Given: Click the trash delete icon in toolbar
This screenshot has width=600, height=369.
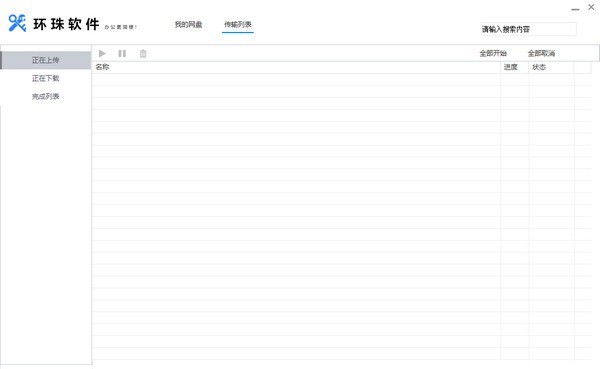Looking at the screenshot, I should tap(143, 54).
